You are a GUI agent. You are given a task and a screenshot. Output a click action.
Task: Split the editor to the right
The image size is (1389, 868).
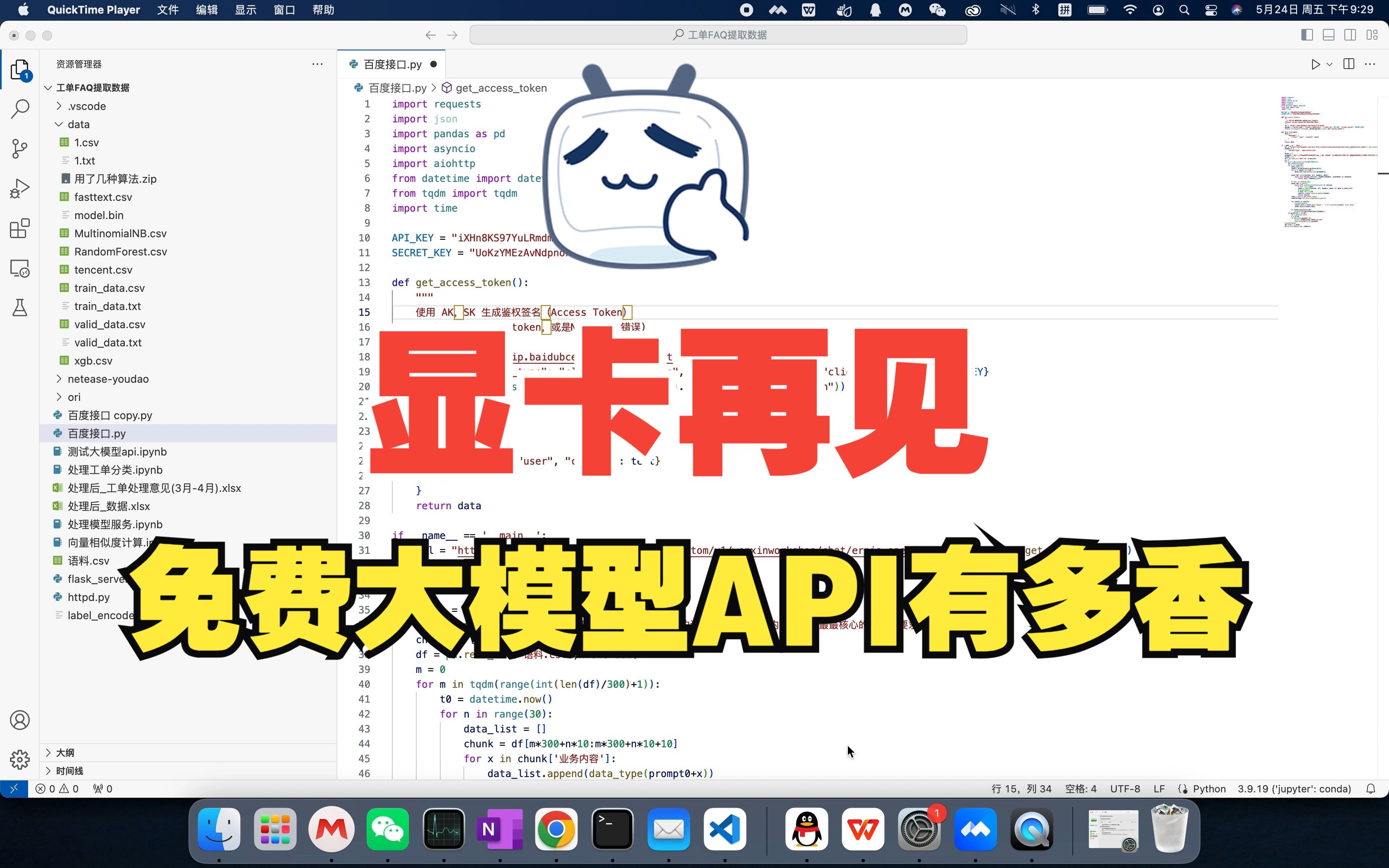1349,64
